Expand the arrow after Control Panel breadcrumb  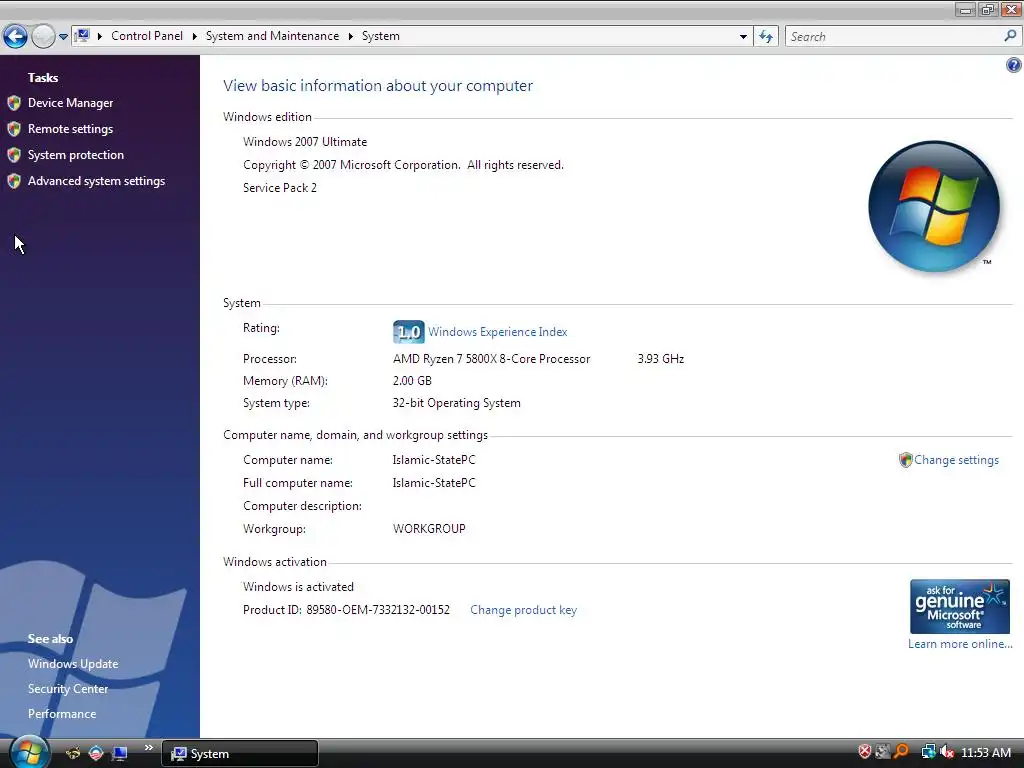click(x=194, y=36)
